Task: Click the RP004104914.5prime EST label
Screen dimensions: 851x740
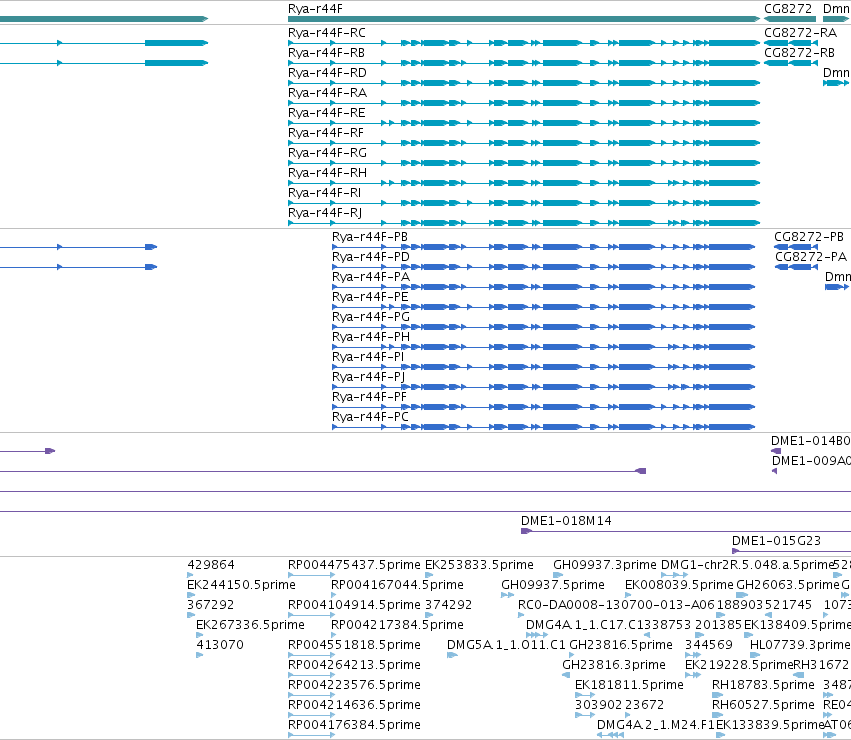Action: pyautogui.click(x=354, y=605)
